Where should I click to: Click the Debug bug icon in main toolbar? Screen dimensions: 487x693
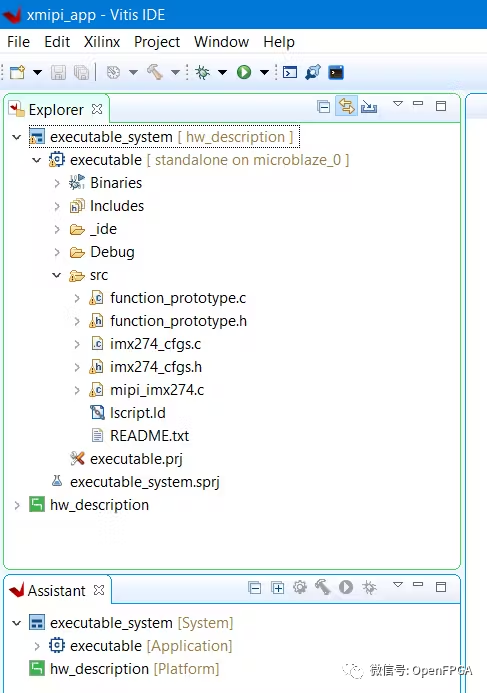coord(203,72)
